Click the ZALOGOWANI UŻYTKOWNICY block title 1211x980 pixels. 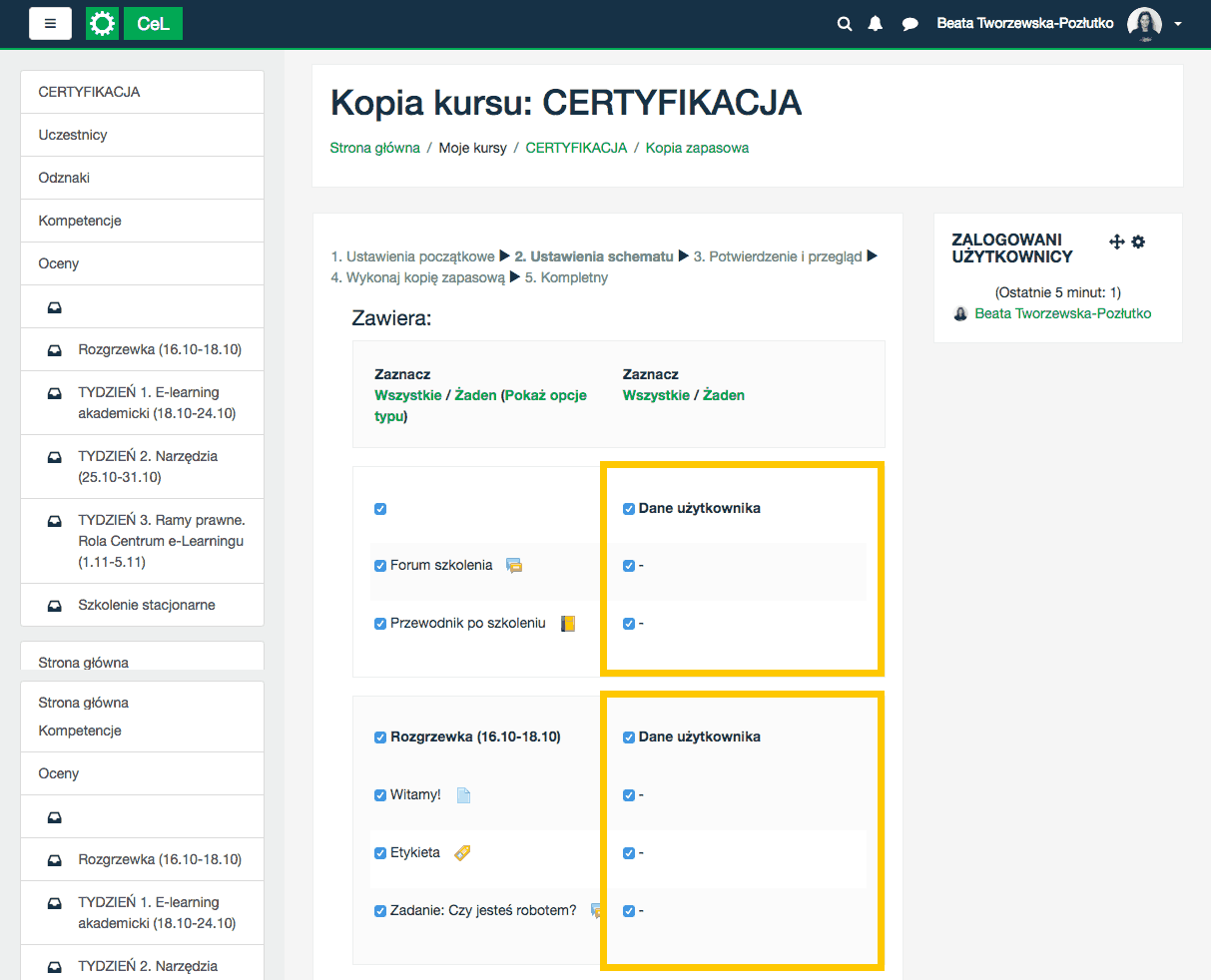click(x=1012, y=248)
